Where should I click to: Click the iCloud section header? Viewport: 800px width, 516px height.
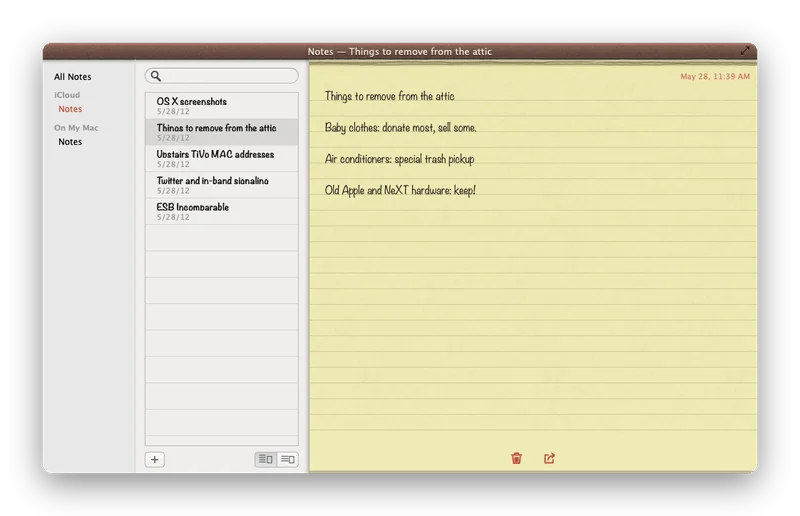pyautogui.click(x=67, y=95)
